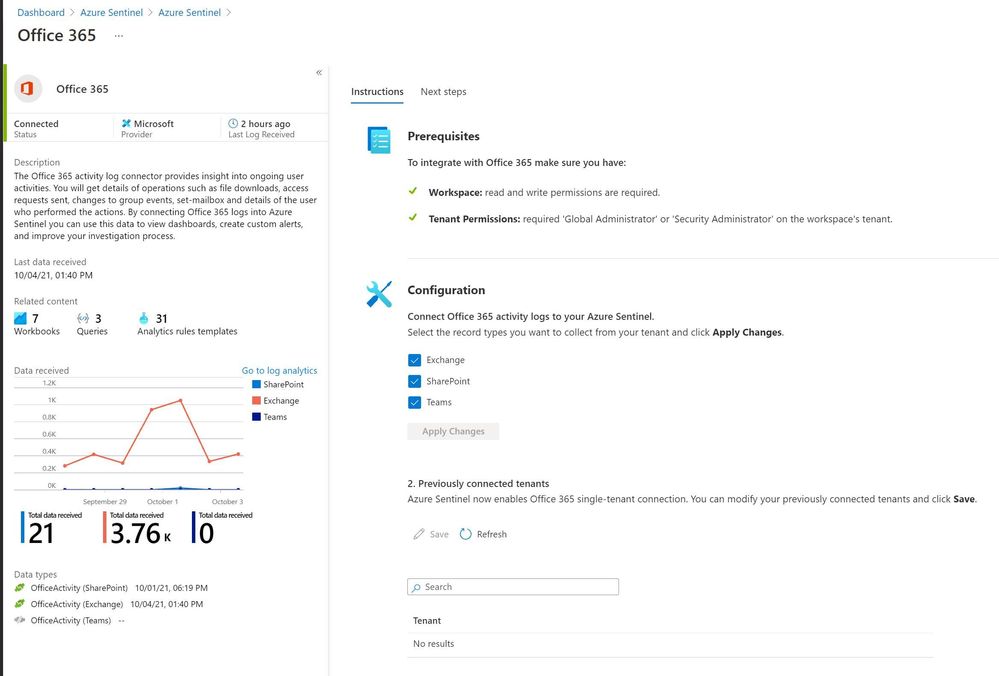
Task: Select the OfficeActivity (Teams) data type text
Action: coord(71,621)
